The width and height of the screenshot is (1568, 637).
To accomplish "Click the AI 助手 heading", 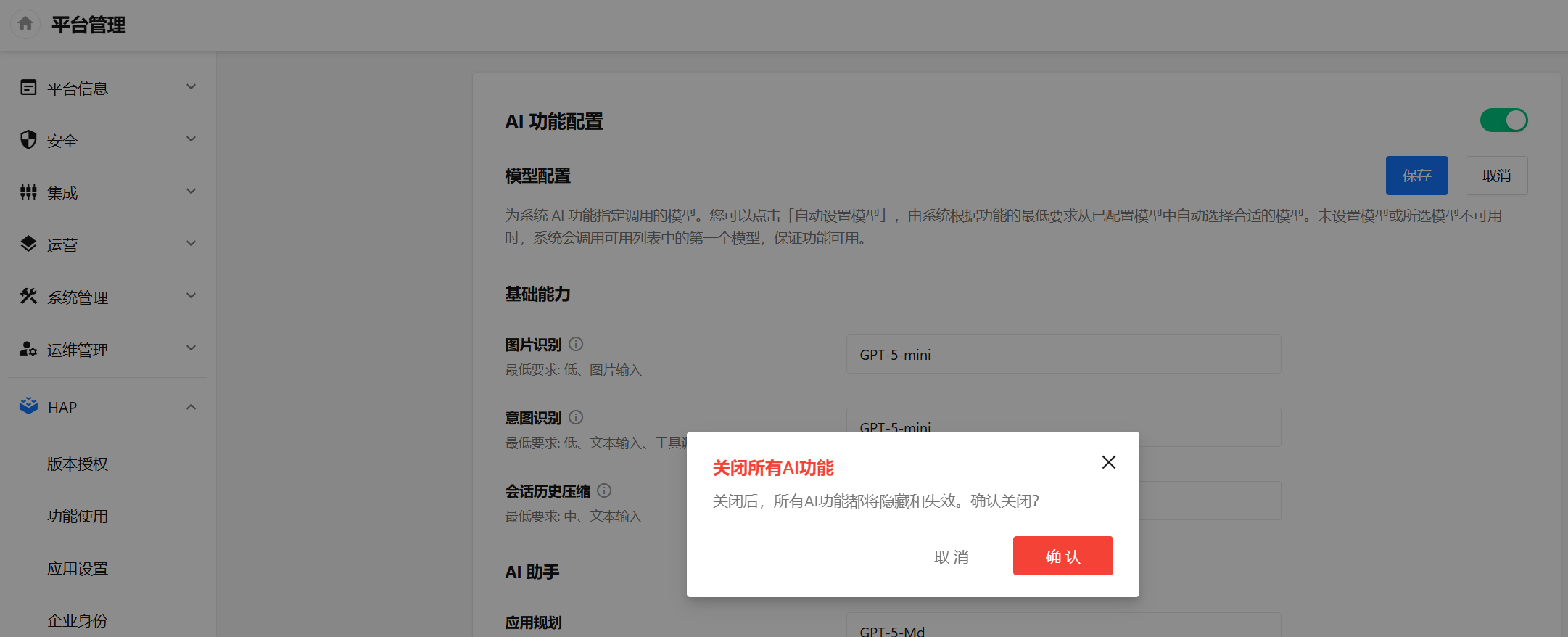I will [532, 572].
